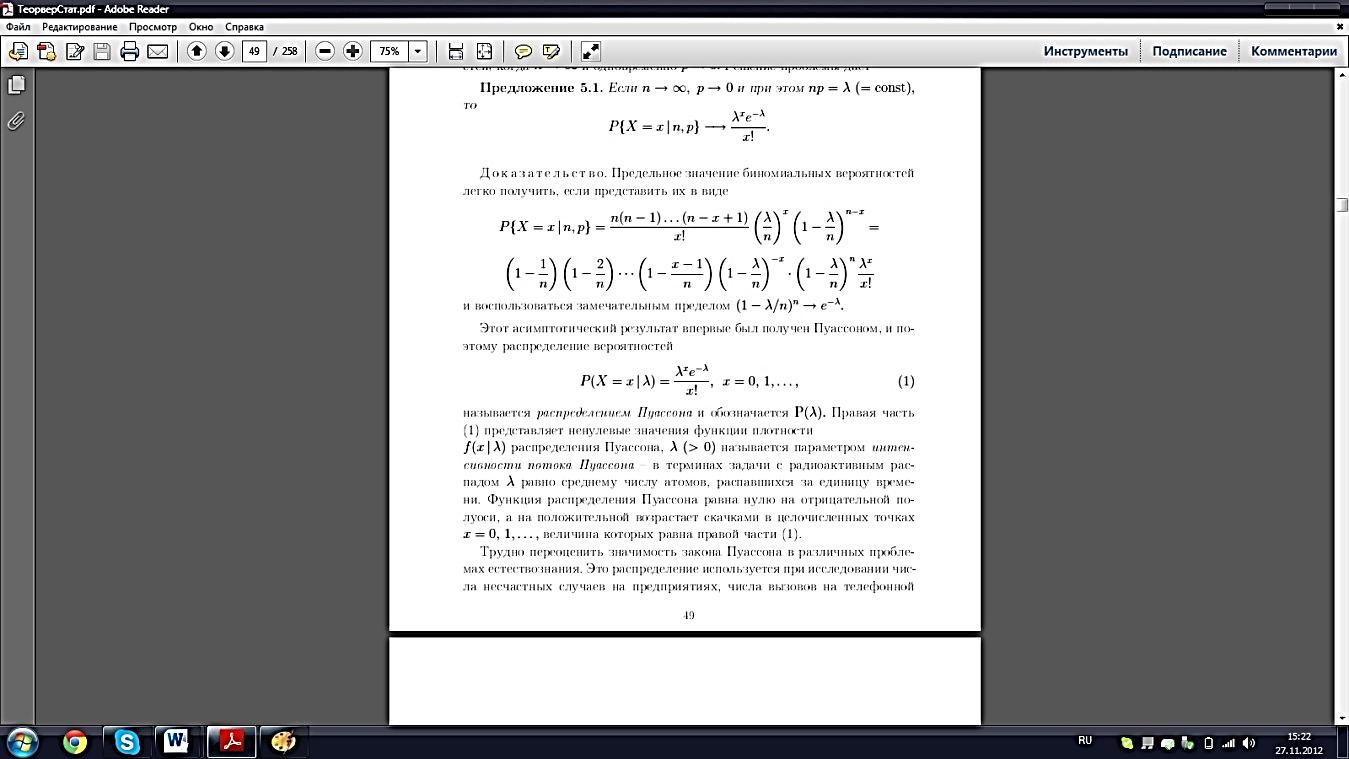Show page thumbnails in left sidebar
The width and height of the screenshot is (1349, 759).
click(16, 86)
